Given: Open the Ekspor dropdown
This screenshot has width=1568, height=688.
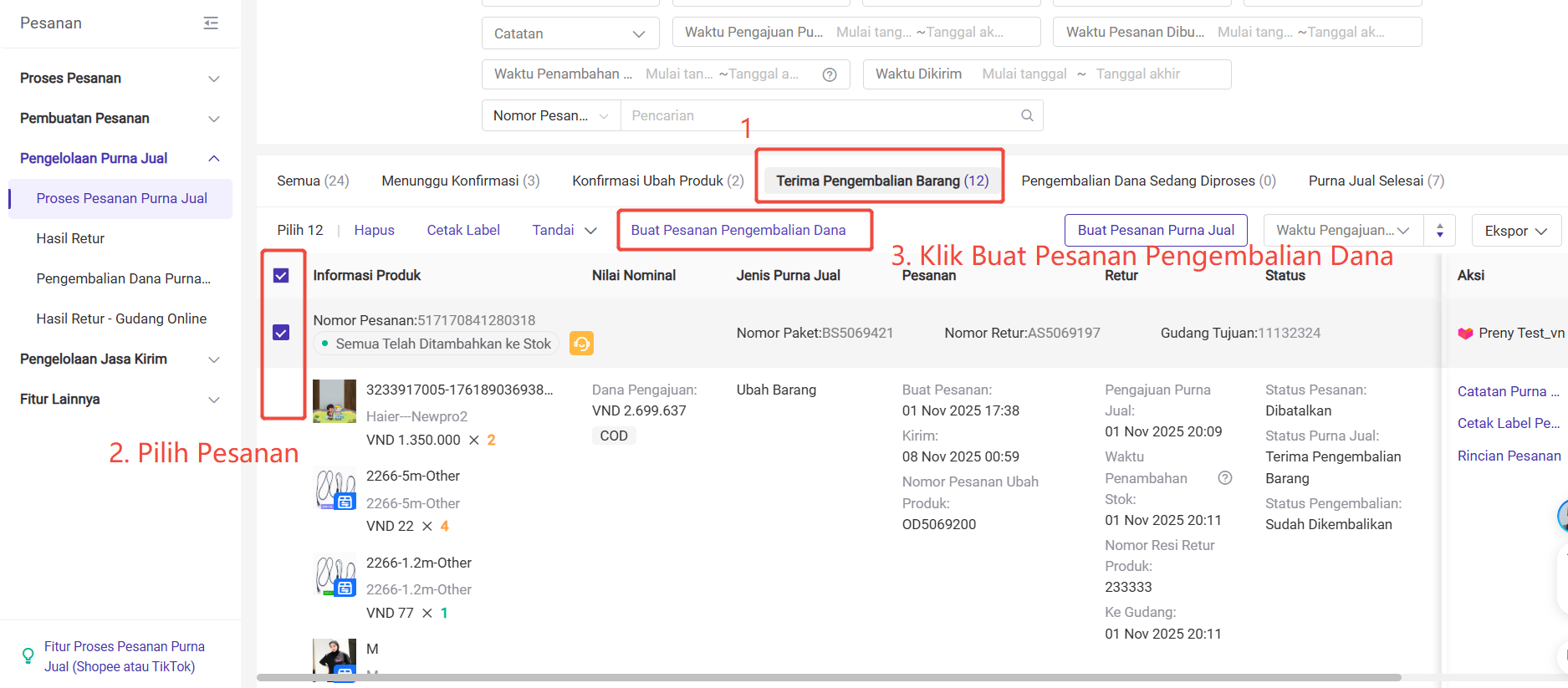Looking at the screenshot, I should click(1515, 231).
